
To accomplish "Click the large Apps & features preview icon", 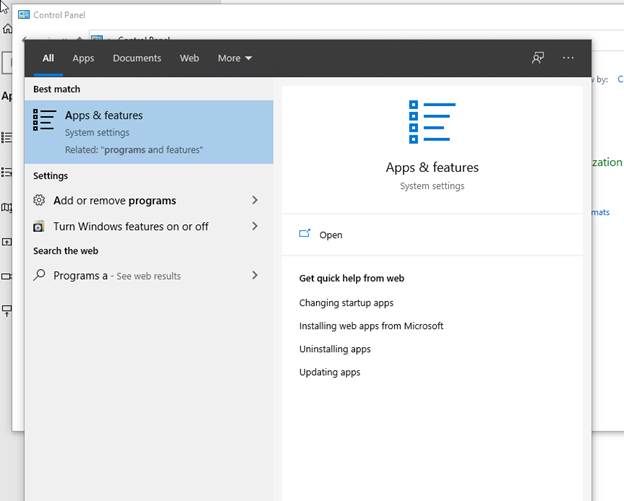I will pos(432,122).
